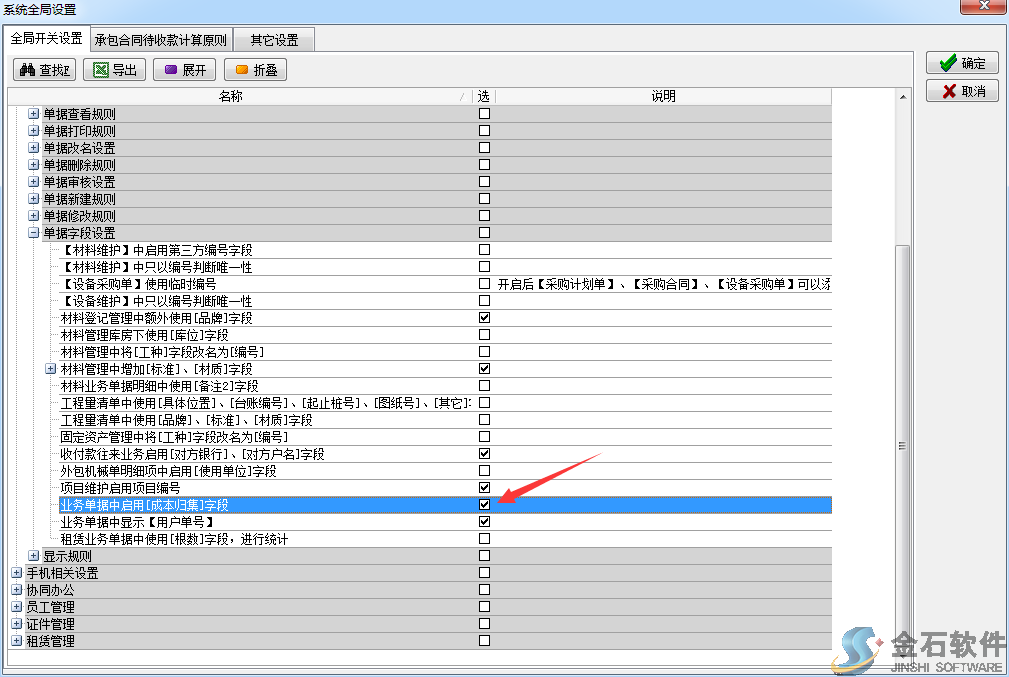
Task: Enable 材料管理库房下使用[库位]字段 checkbox
Action: [x=484, y=335]
